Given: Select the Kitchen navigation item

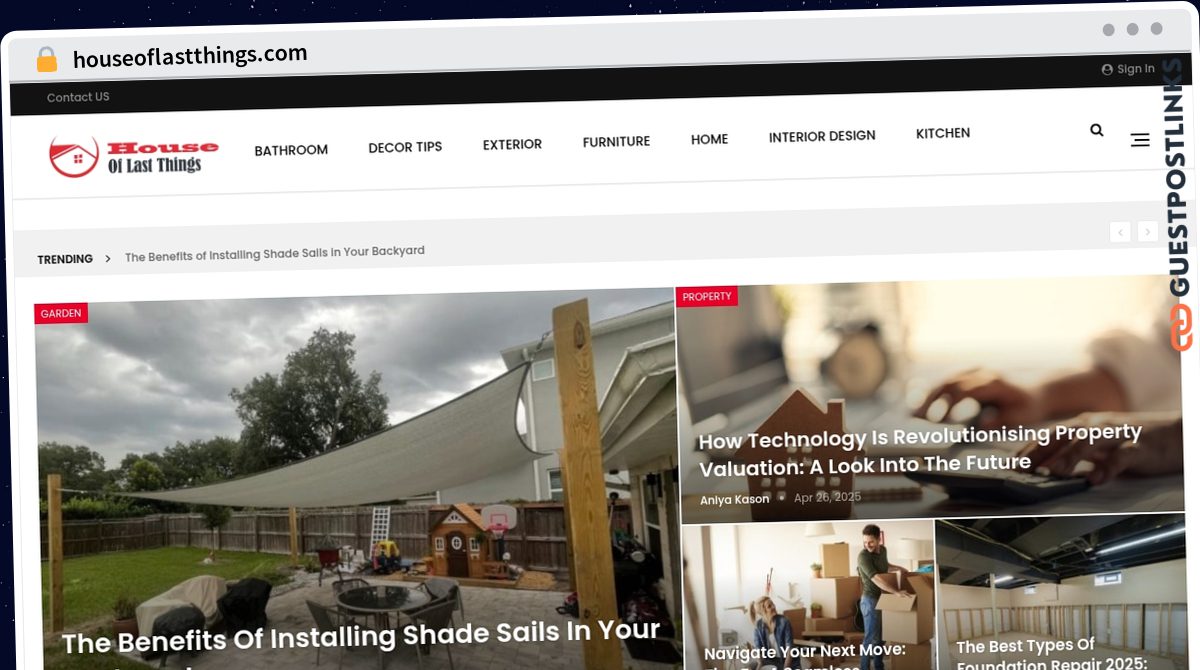Looking at the screenshot, I should click(943, 133).
